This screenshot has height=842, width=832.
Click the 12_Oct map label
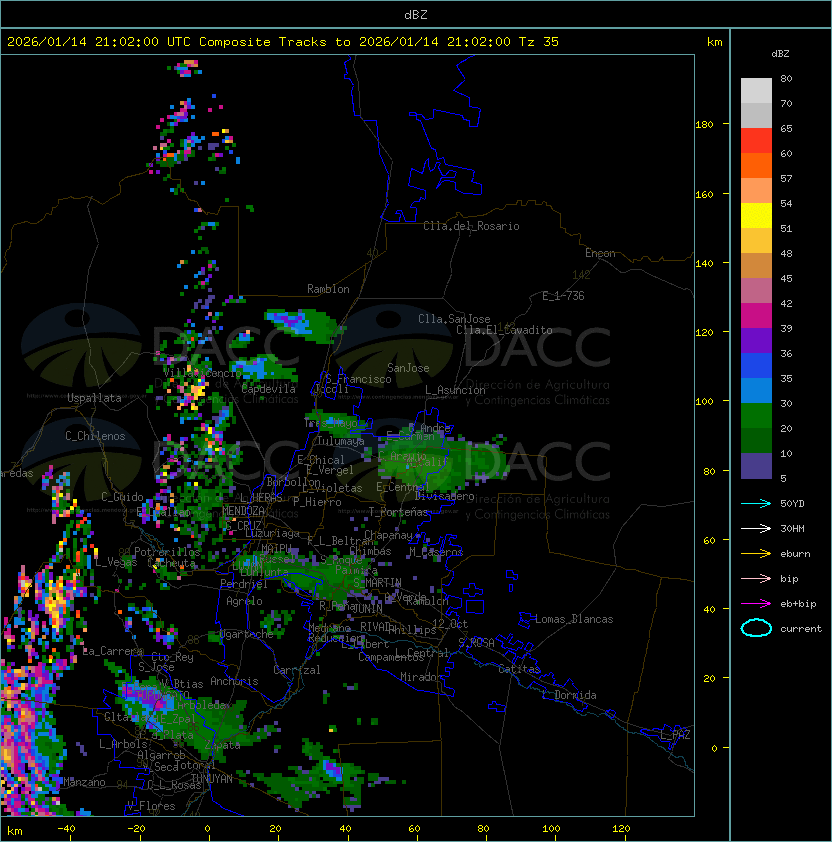[x=450, y=624]
